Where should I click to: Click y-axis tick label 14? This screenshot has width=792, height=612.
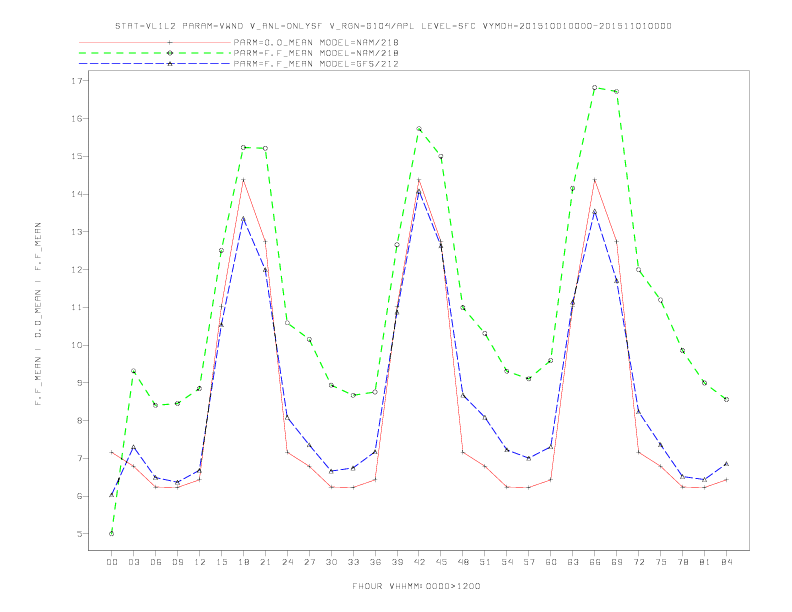(77, 194)
